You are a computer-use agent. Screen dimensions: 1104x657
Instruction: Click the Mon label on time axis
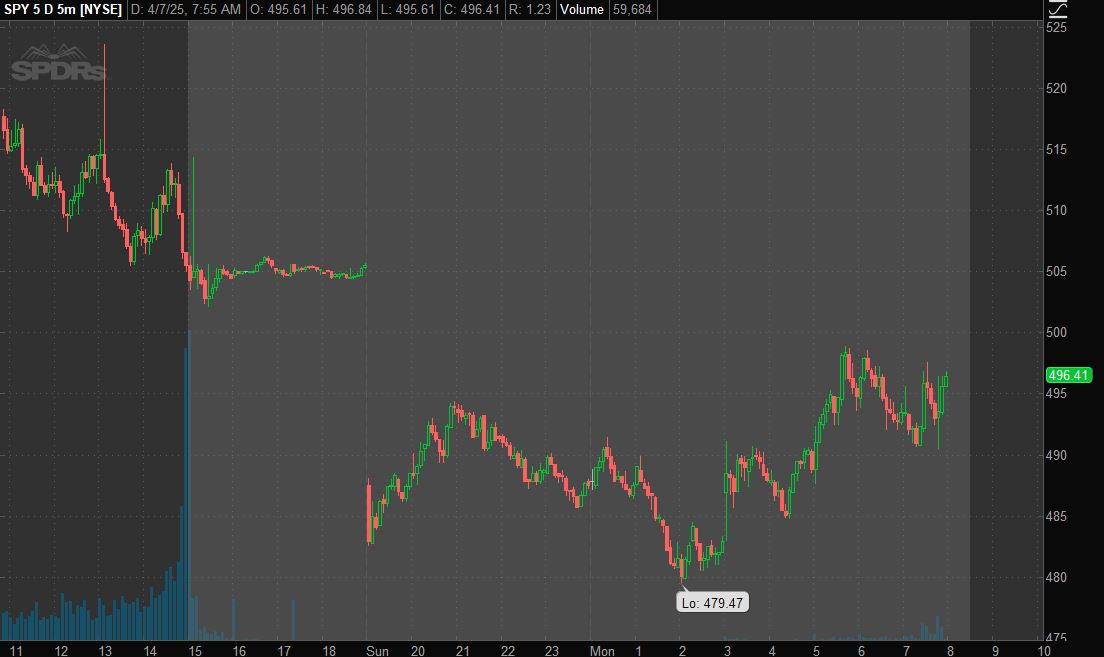point(602,650)
